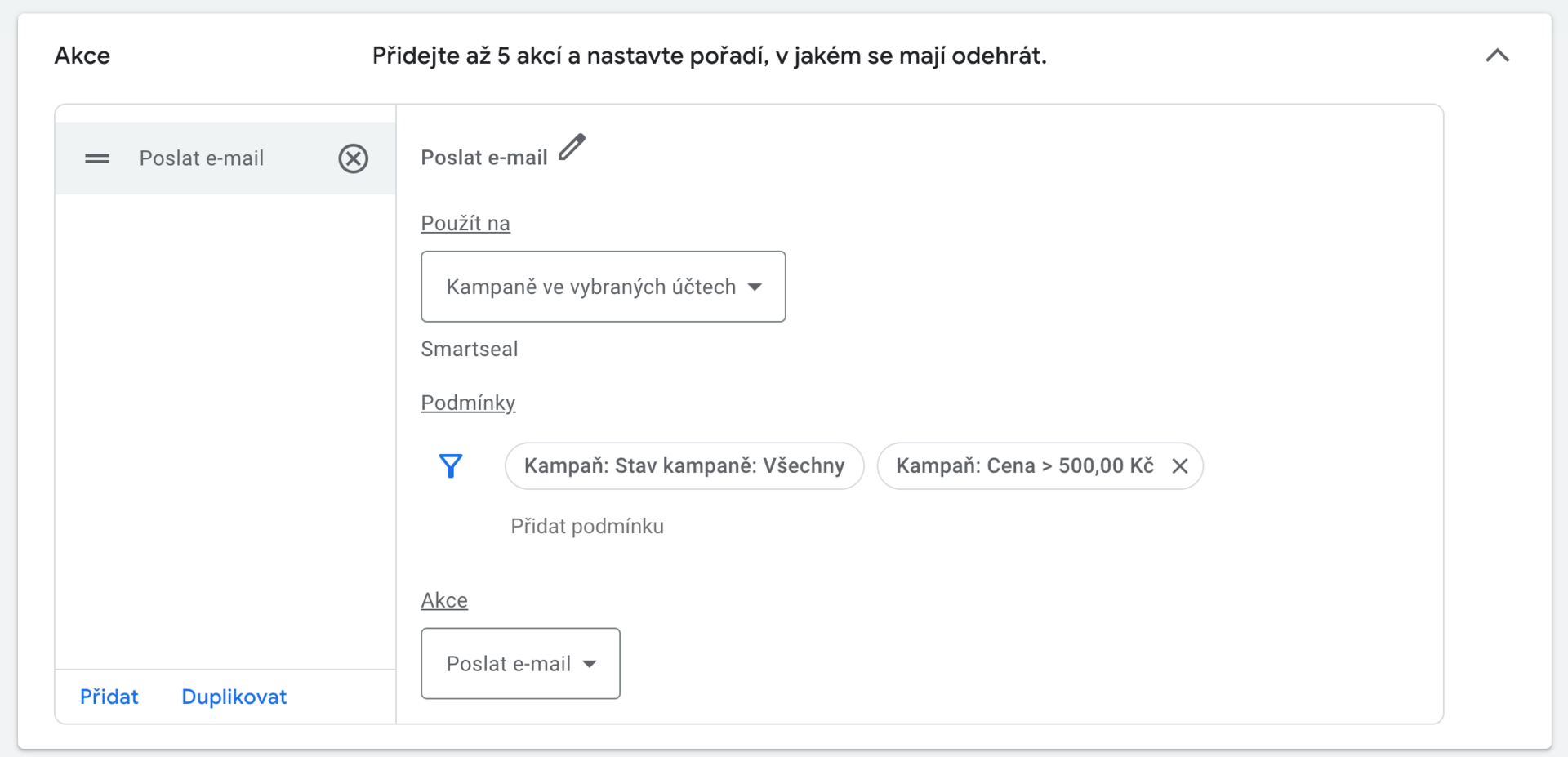Click the pencil icon to rename the action
1568x757 pixels.
572,148
